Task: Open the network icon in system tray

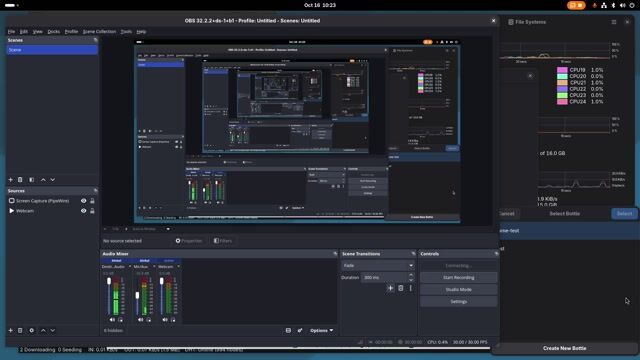Action: pyautogui.click(x=604, y=5)
